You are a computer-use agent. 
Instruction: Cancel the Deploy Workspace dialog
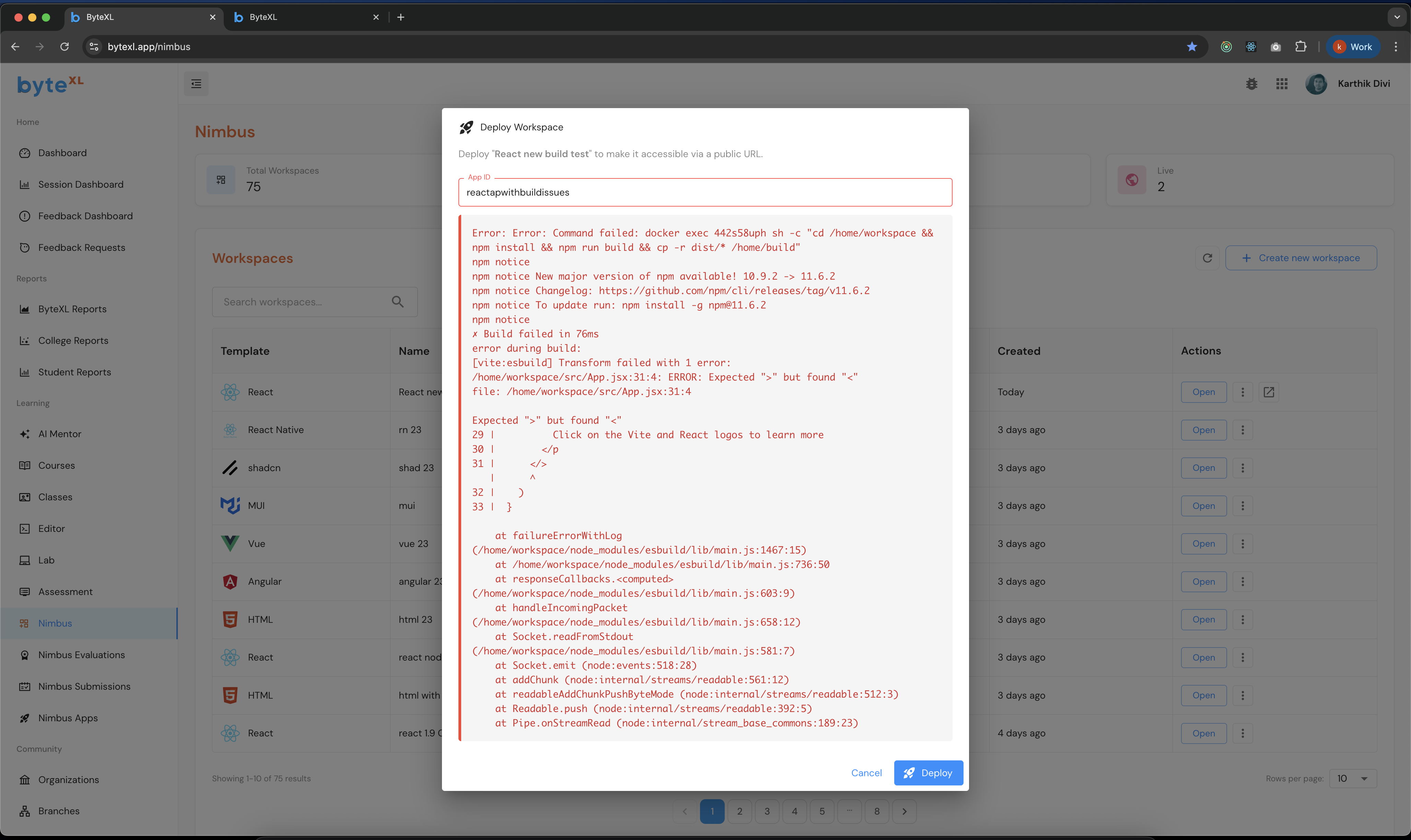(866, 773)
